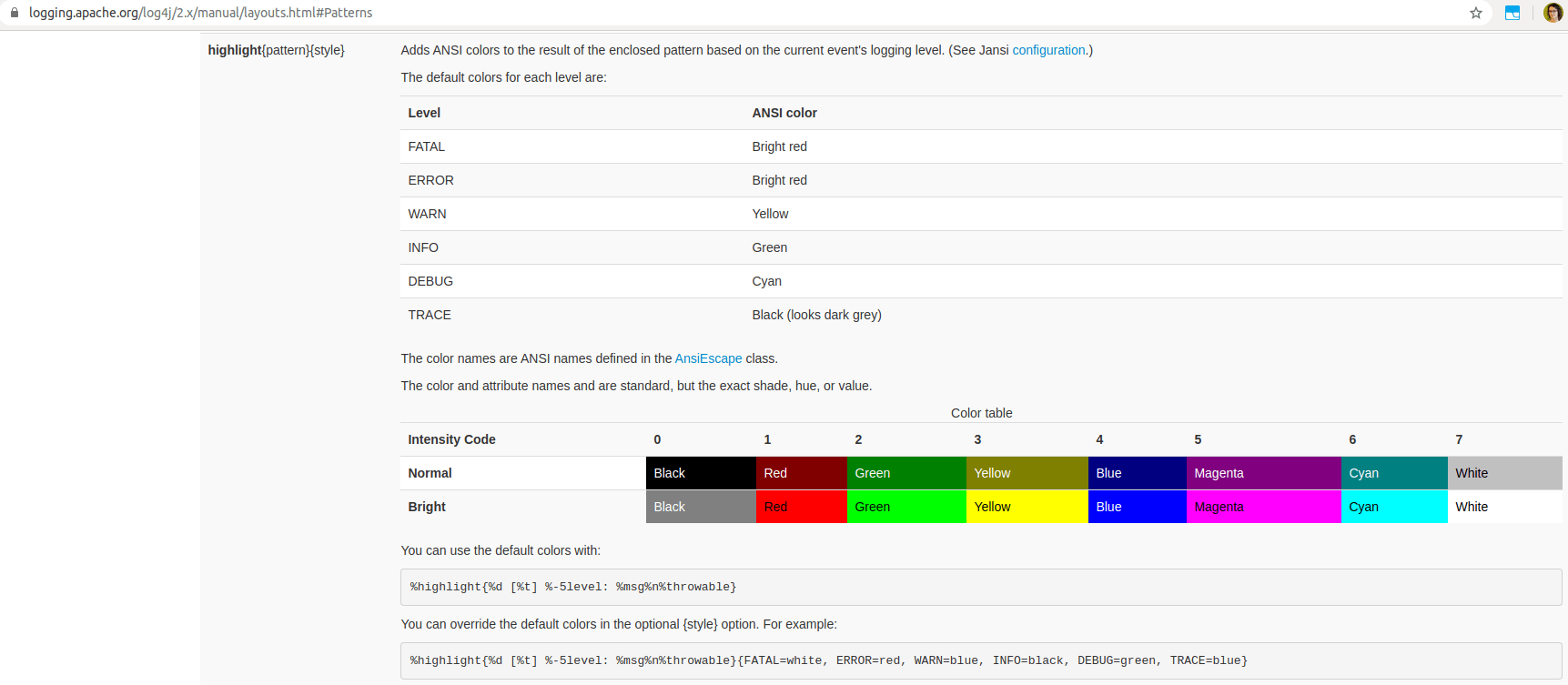Open the blue browser extension icon
This screenshot has height=685, width=1568.
tap(1512, 13)
